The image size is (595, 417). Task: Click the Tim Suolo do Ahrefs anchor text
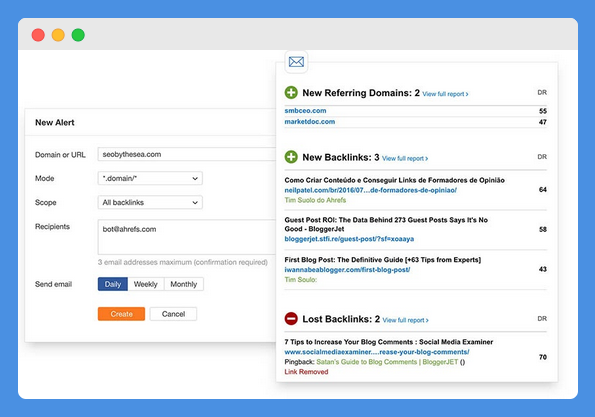pos(315,200)
